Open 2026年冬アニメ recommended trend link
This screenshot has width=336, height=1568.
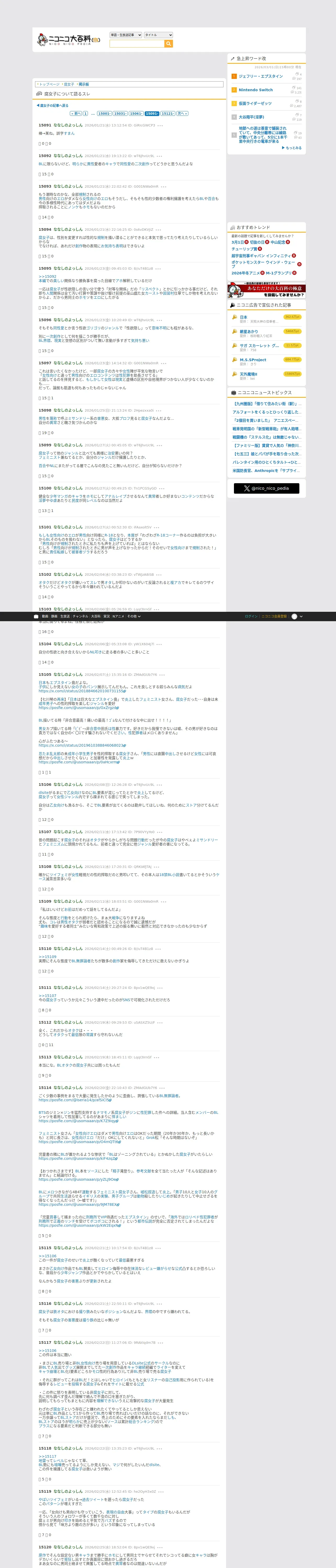click(246, 273)
